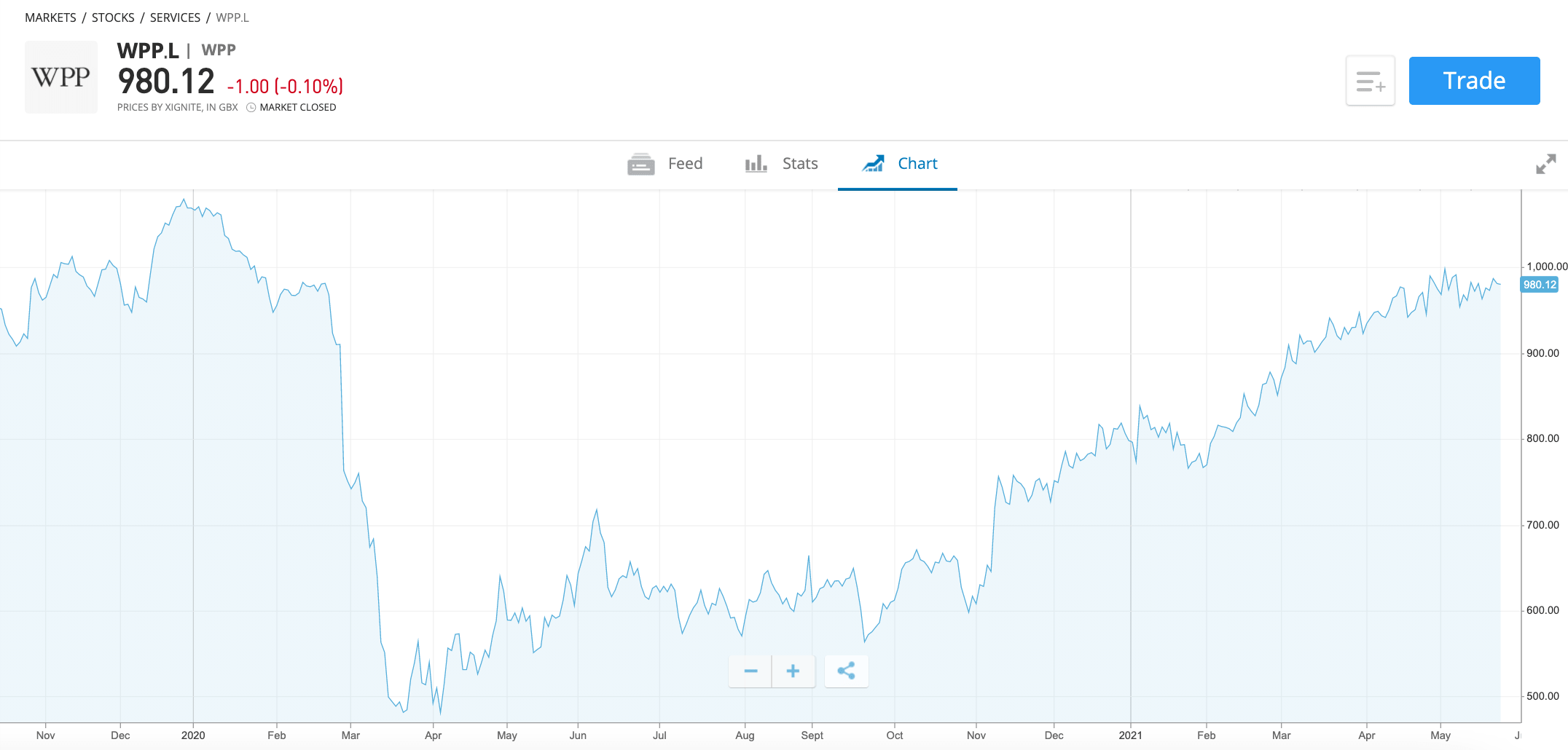Viewport: 1568px width, 750px height.
Task: Click the Jul date axis label
Action: coord(659,735)
